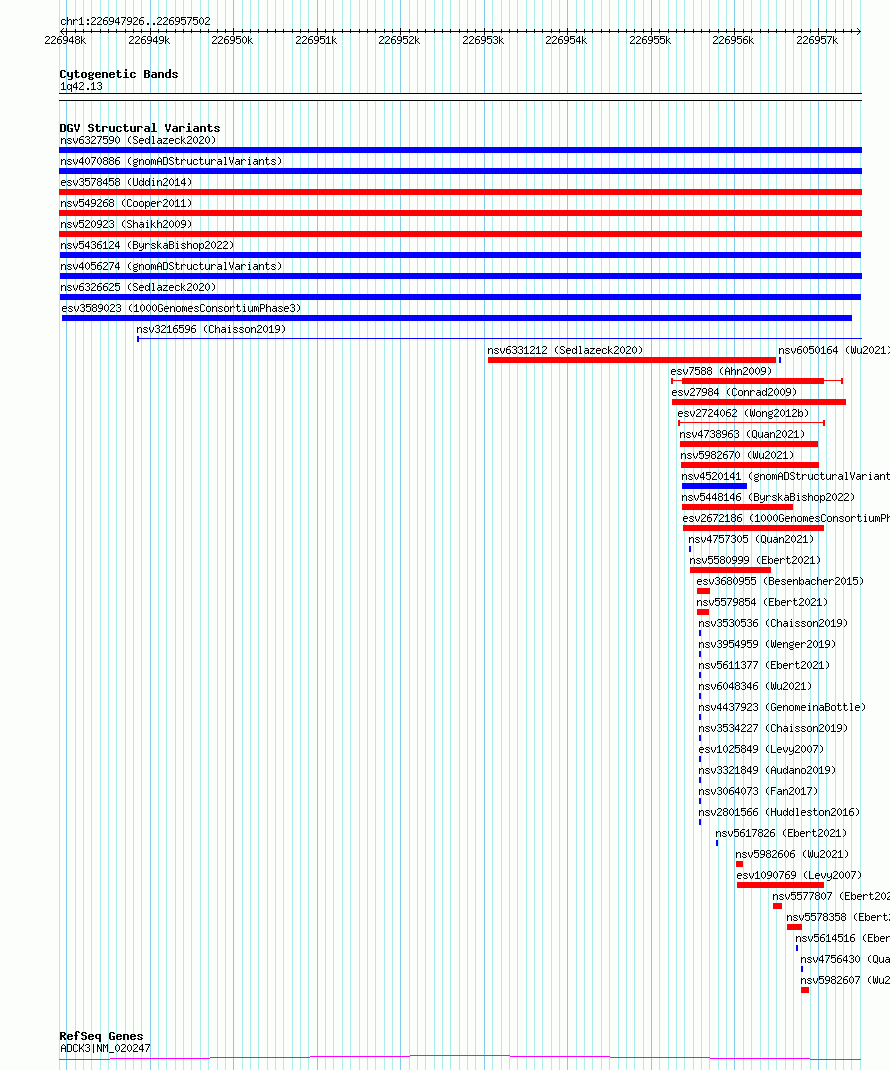Click the red bar under nsv5580999

pyautogui.click(x=730, y=570)
